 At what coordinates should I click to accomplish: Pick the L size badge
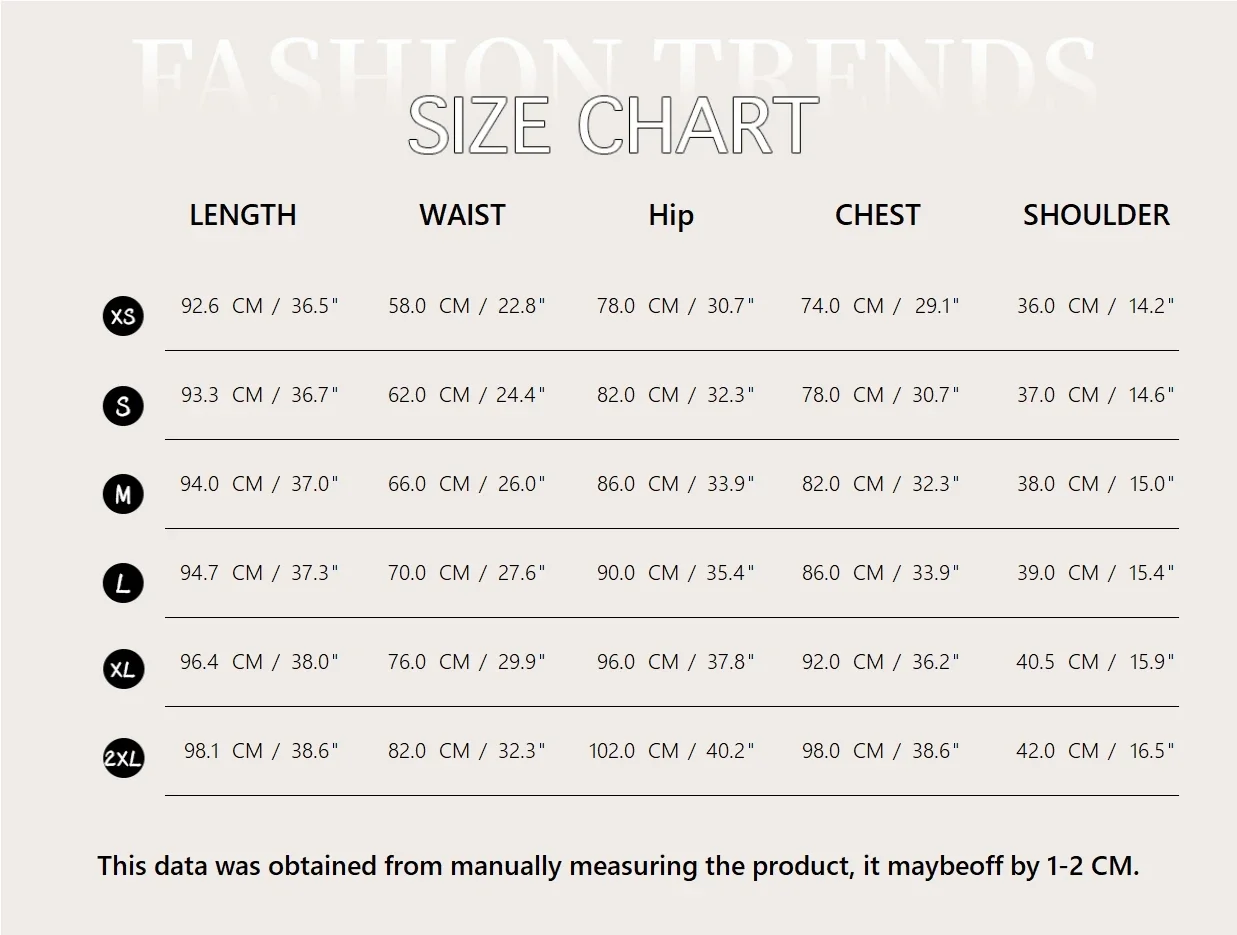click(123, 583)
